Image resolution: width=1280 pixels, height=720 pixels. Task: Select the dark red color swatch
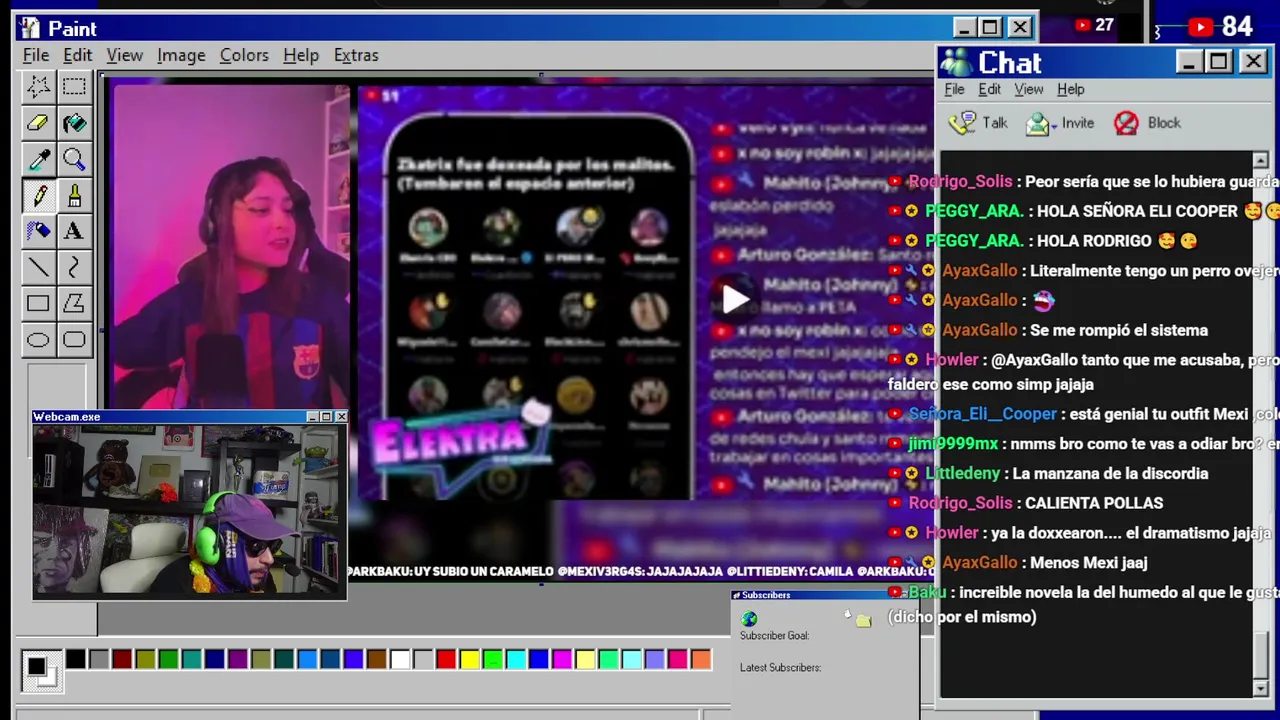(x=122, y=659)
